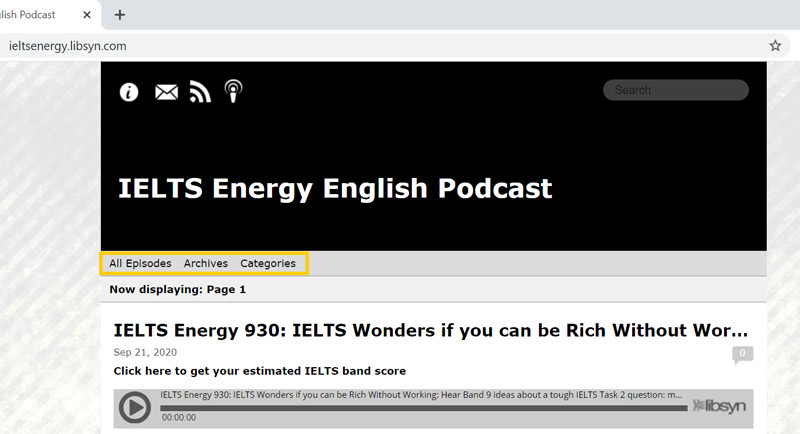
Task: Open the IELTS Energy 930 episode title
Action: [430, 331]
